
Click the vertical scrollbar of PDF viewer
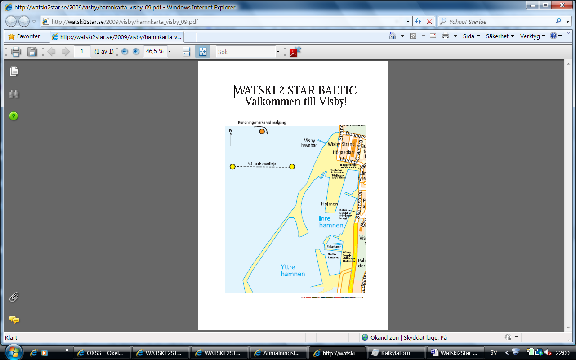(x=568, y=195)
